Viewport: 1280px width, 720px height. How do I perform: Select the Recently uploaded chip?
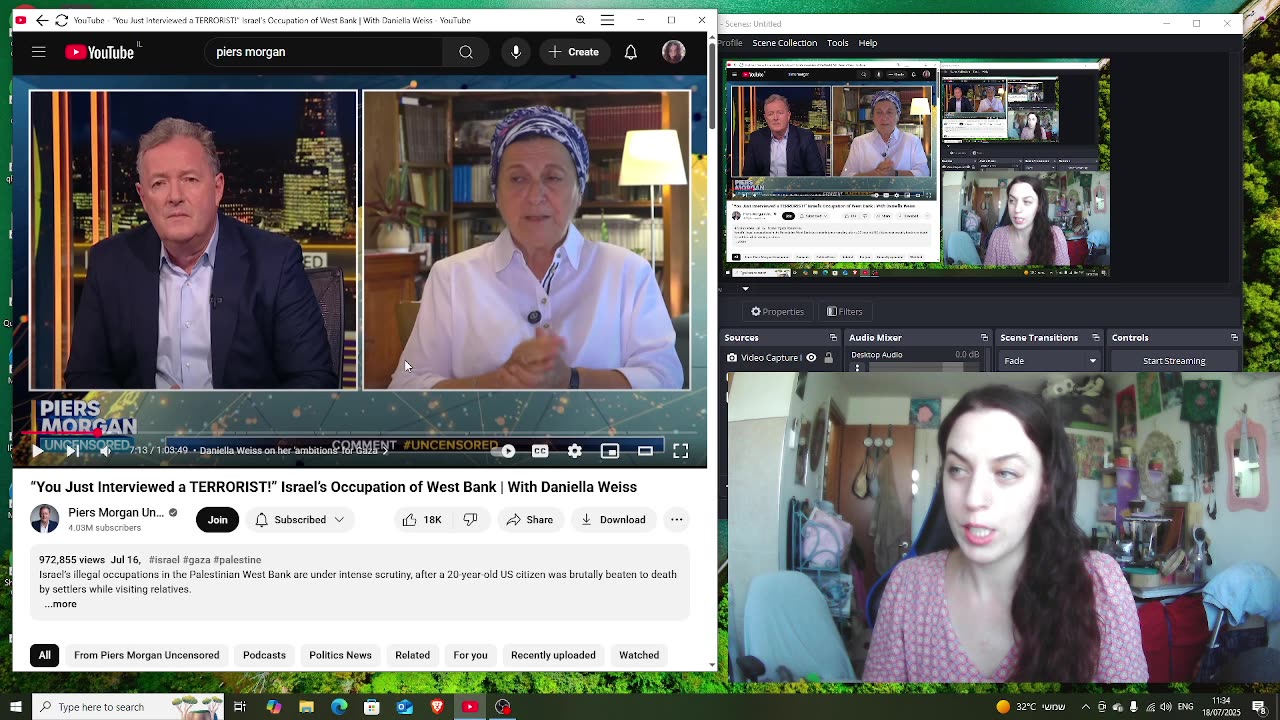(553, 655)
